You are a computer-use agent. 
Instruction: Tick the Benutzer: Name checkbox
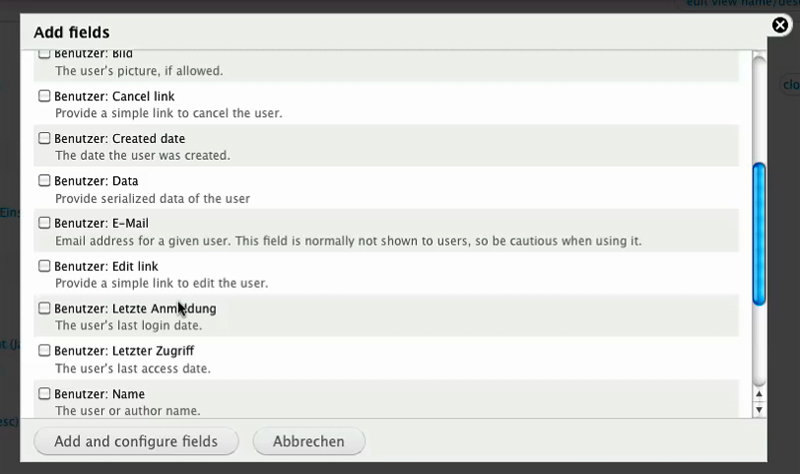[x=44, y=394]
